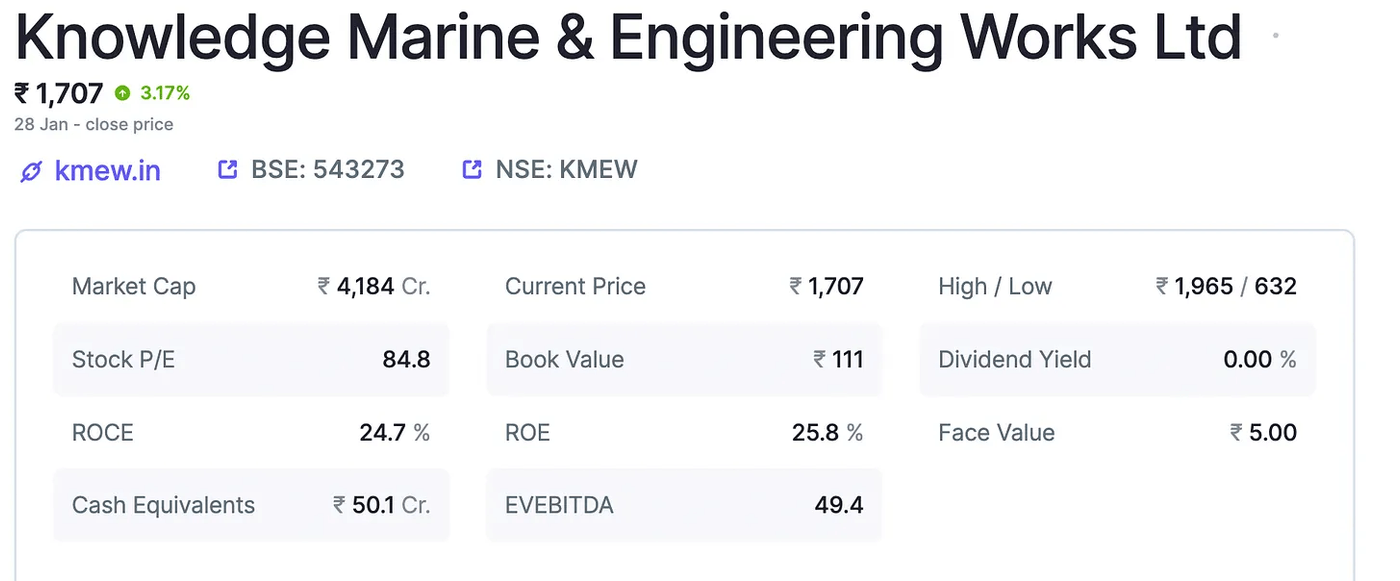Click the green up-arrow beside 3.17%
Viewport: 1400px width, 581px height.
(x=122, y=92)
